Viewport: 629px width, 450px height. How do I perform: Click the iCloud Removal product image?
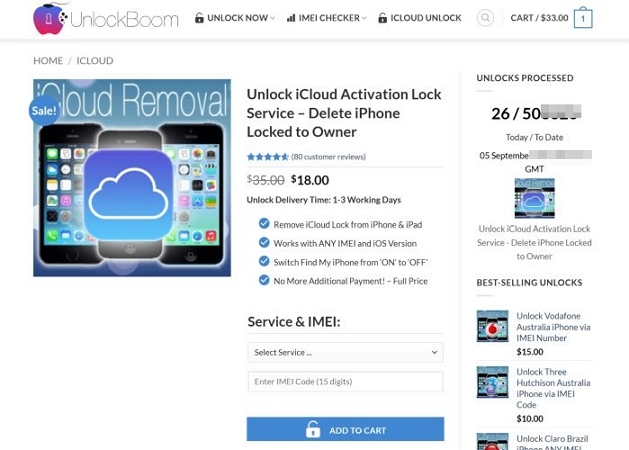[132, 178]
